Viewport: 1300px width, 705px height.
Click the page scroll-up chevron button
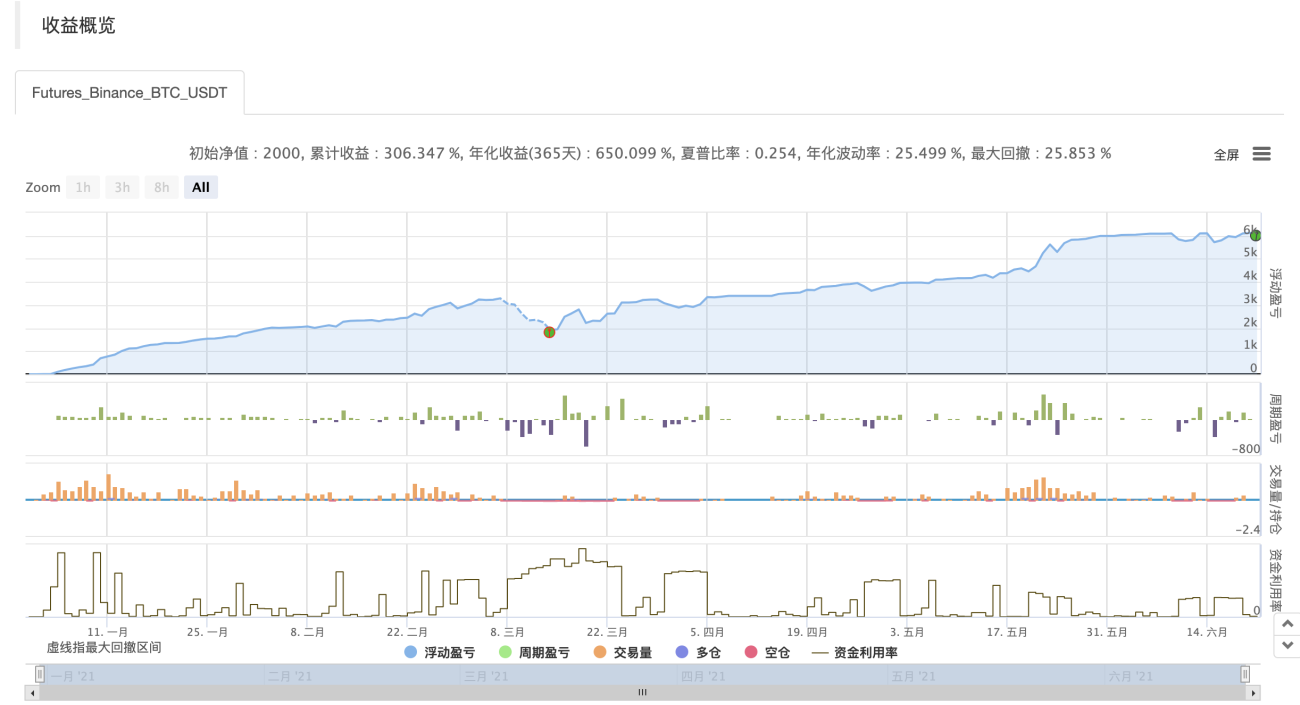[1287, 624]
